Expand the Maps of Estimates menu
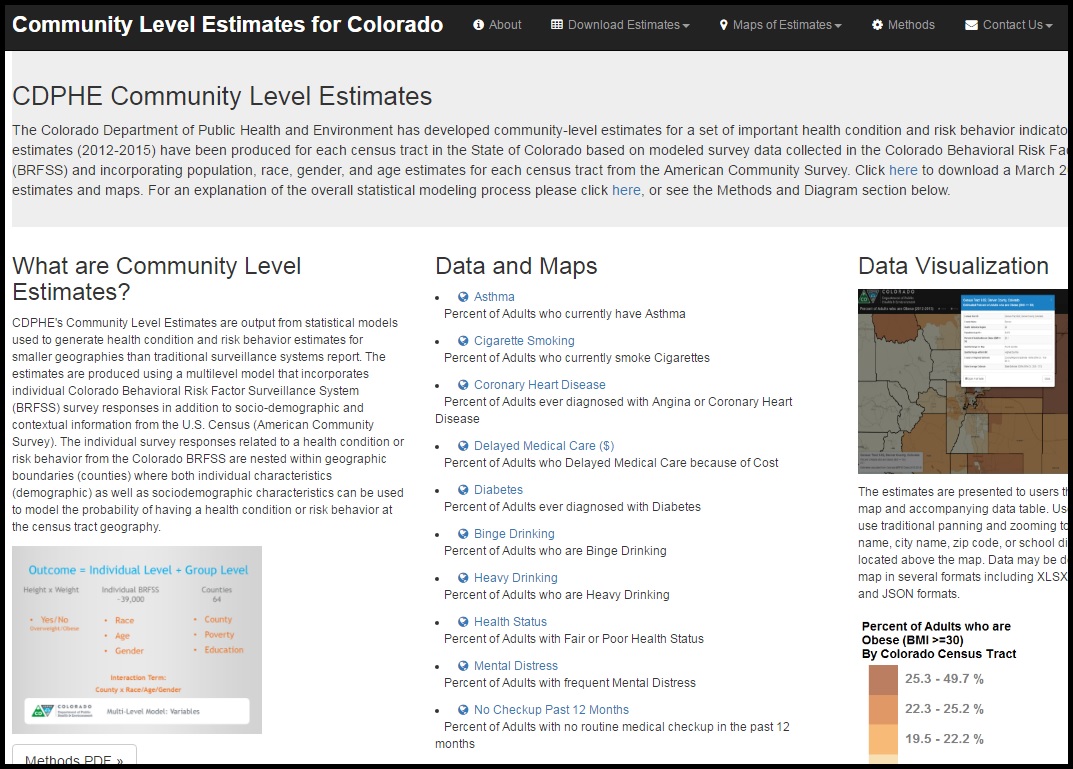 click(x=780, y=25)
